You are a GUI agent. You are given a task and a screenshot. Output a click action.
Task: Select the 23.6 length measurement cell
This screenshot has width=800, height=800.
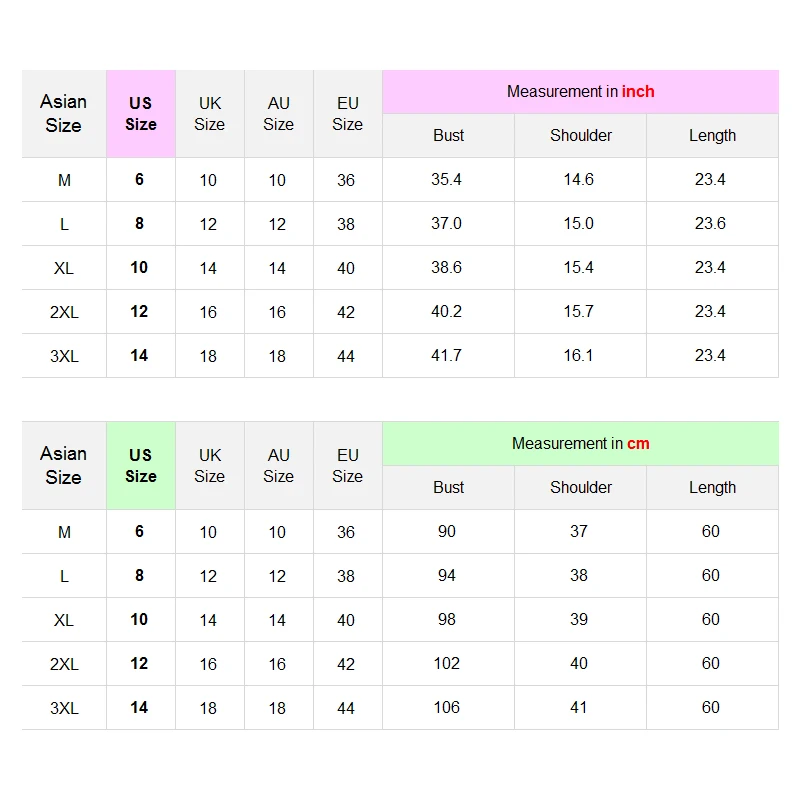coord(711,224)
